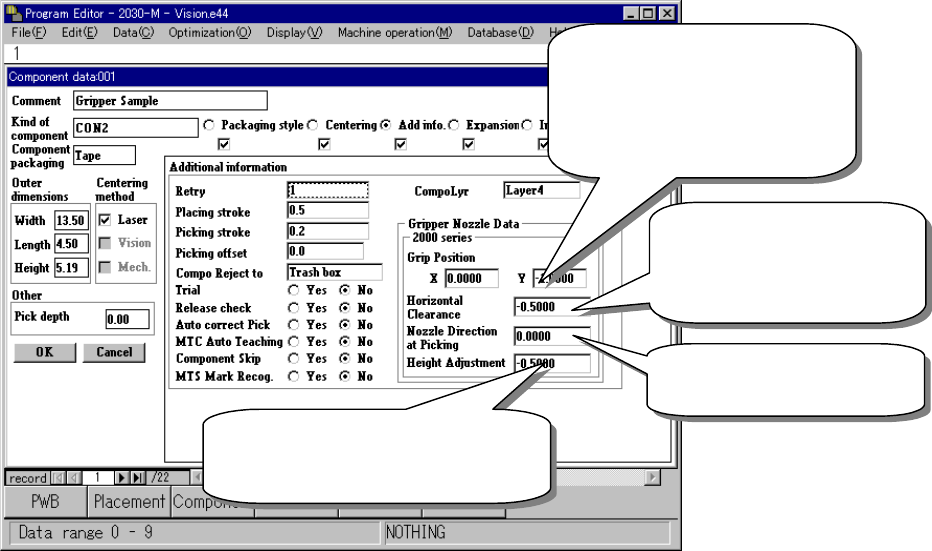
Task: Click the Grip Position X field
Action: pos(472,278)
